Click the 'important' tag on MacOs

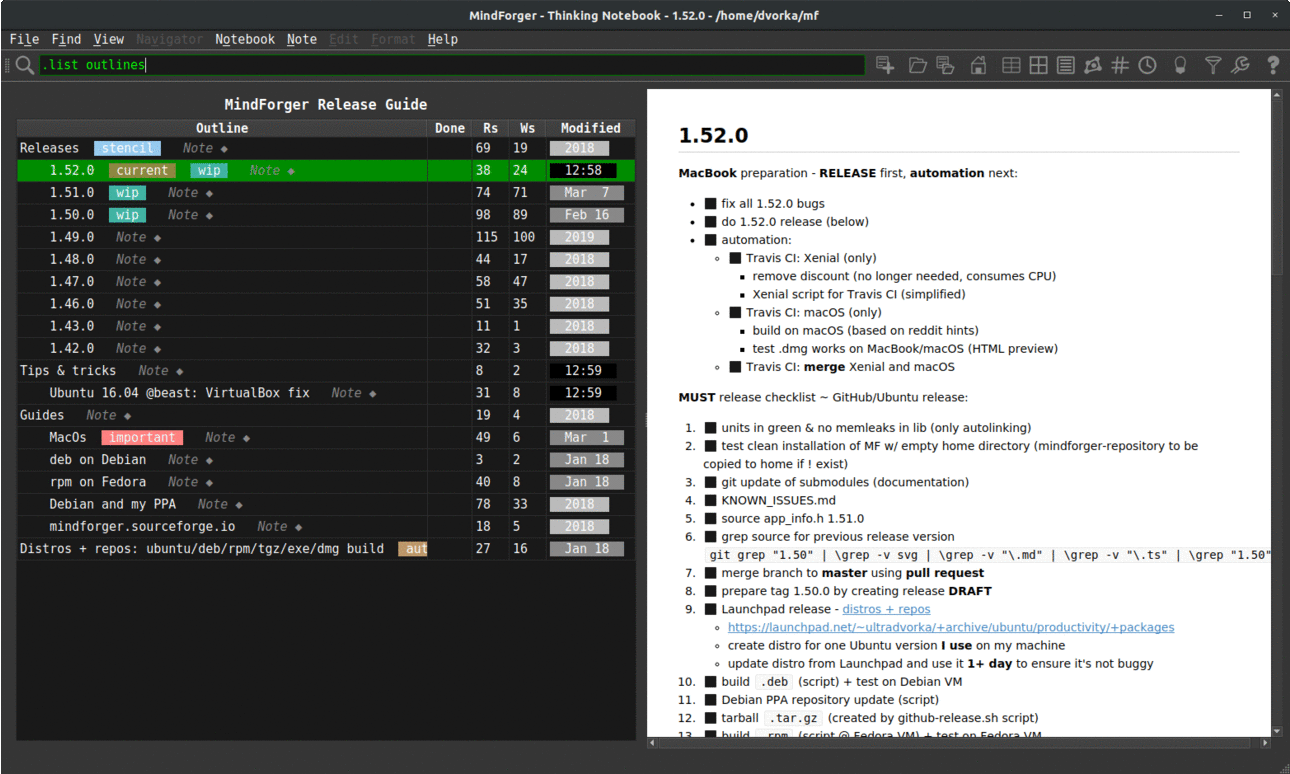click(x=142, y=437)
